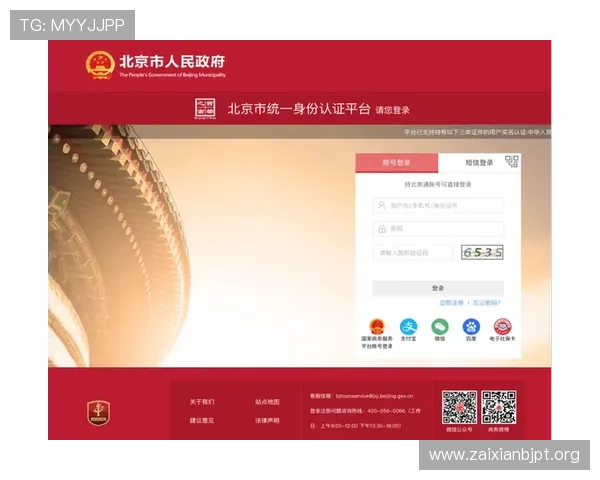This screenshot has width=600, height=480.
Task: Switch to 短信登录 tab
Action: click(x=479, y=163)
